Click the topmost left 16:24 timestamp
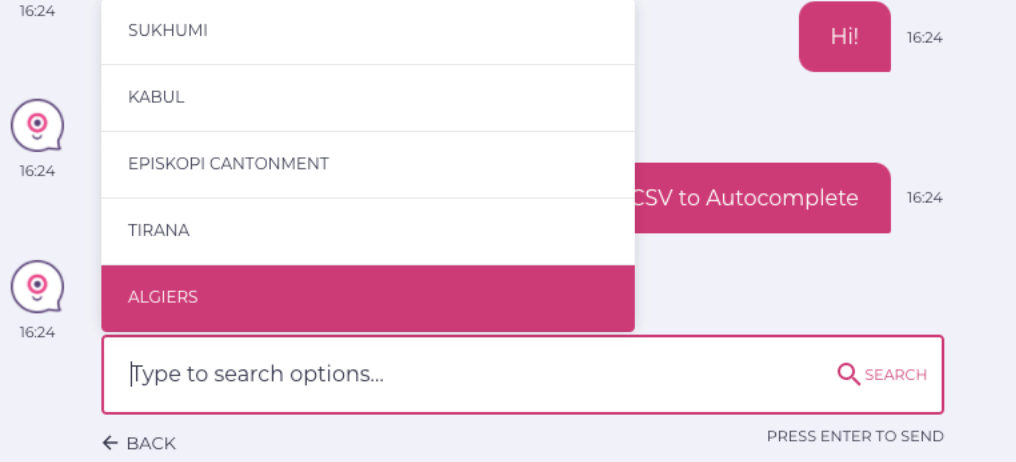 click(x=37, y=11)
